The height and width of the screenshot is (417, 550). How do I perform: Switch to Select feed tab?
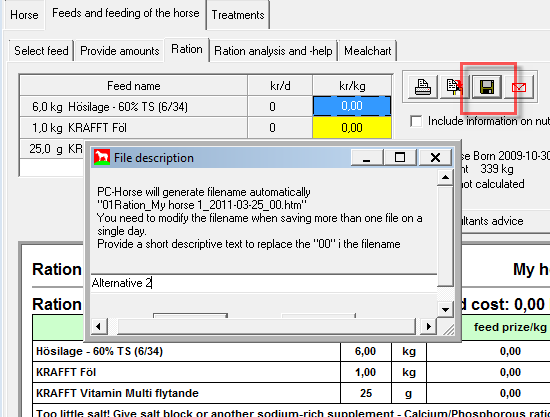(41, 51)
